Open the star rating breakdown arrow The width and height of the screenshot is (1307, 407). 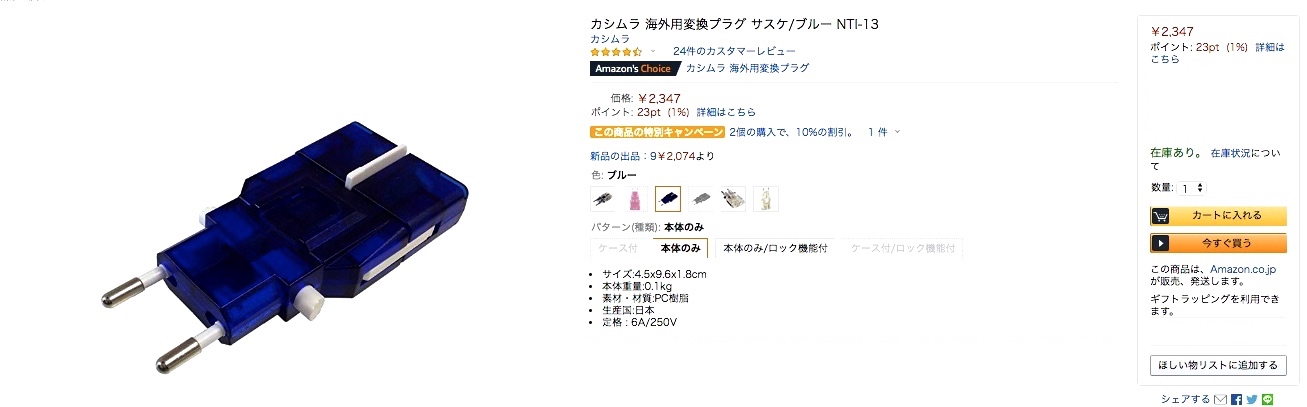pos(653,51)
